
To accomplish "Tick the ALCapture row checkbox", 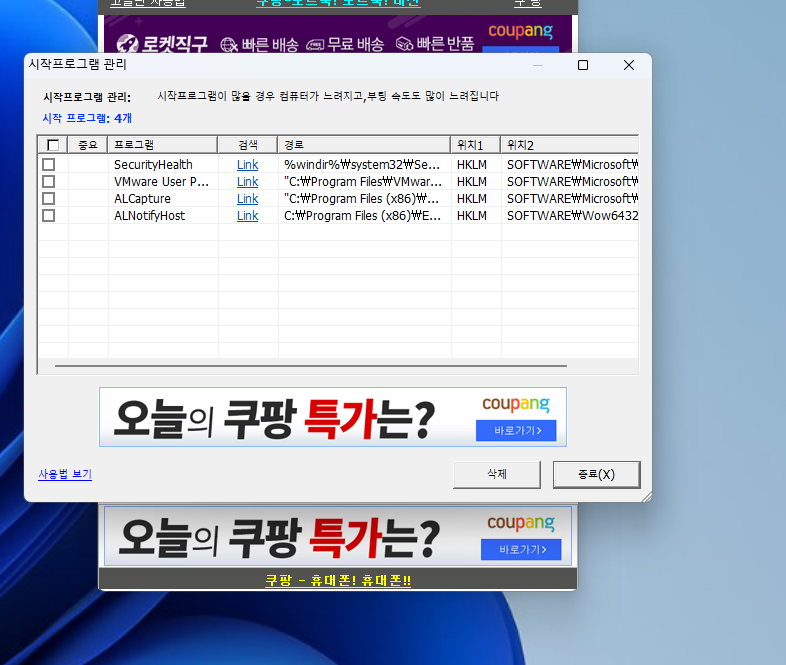I will coord(49,198).
